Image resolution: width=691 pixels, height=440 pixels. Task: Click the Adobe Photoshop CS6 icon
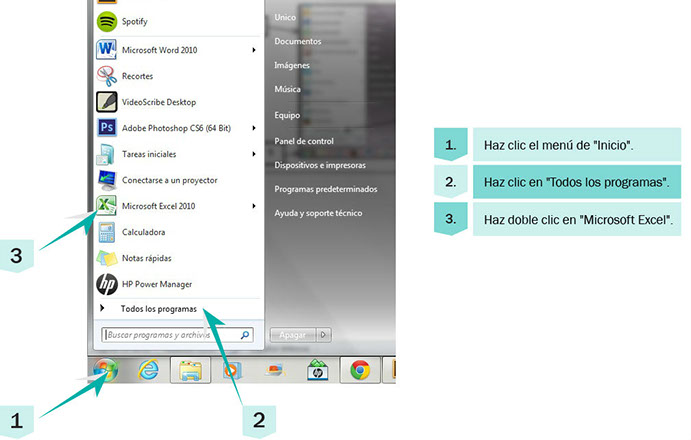tap(107, 128)
